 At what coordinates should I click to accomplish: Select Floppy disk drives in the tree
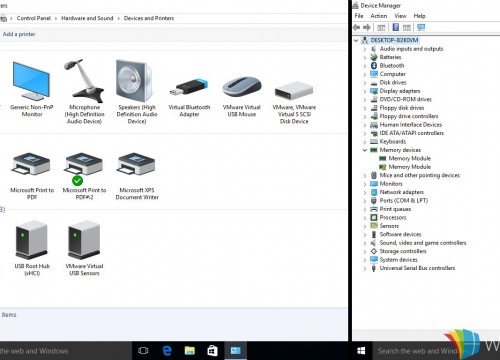[x=402, y=108]
